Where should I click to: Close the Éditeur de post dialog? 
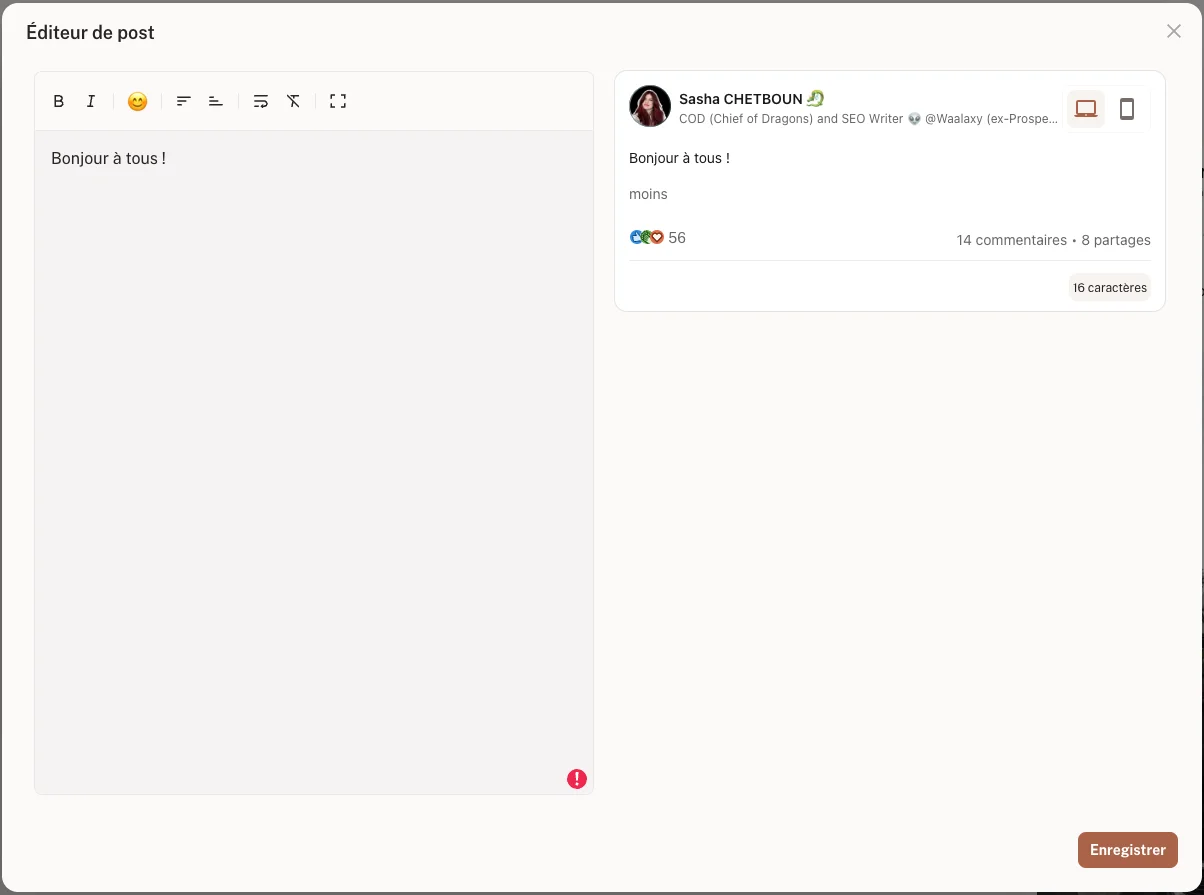(1174, 31)
